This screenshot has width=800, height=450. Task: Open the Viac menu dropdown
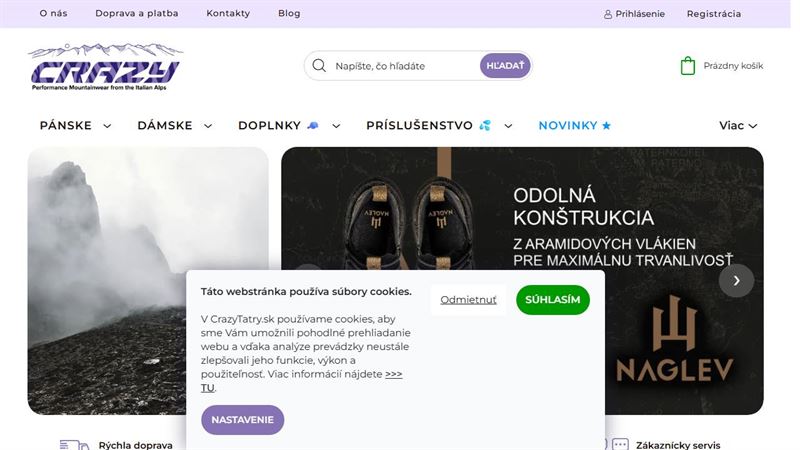tap(738, 126)
